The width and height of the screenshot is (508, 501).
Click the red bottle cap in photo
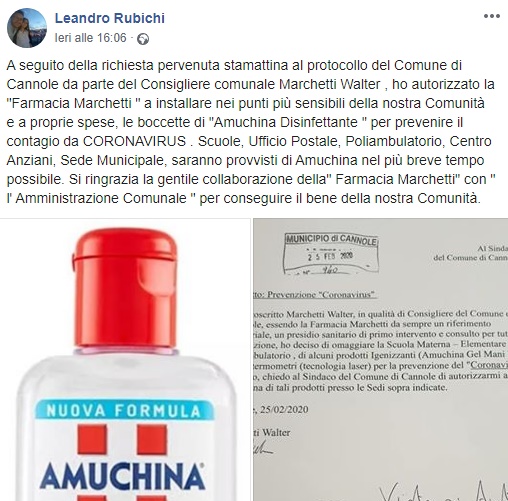pos(124,289)
